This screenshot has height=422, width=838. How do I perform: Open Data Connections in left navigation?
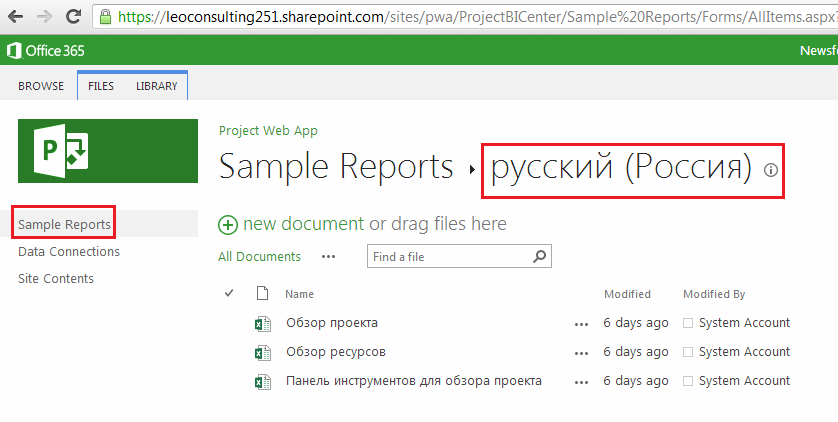(x=69, y=252)
